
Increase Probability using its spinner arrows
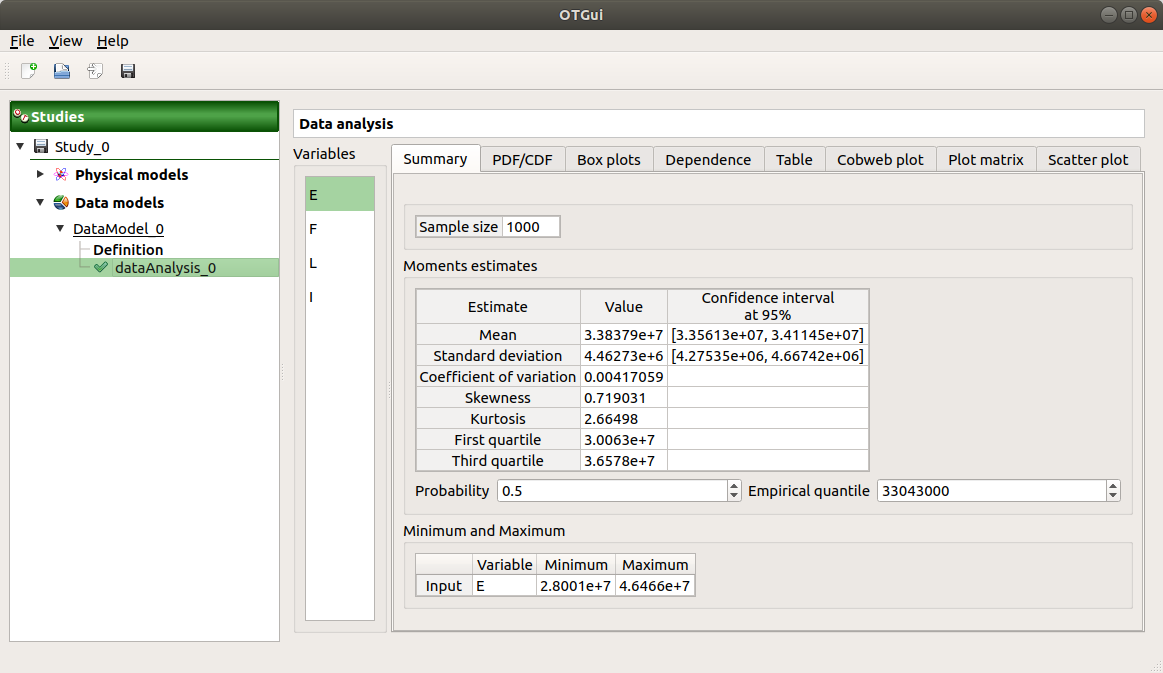pos(733,486)
